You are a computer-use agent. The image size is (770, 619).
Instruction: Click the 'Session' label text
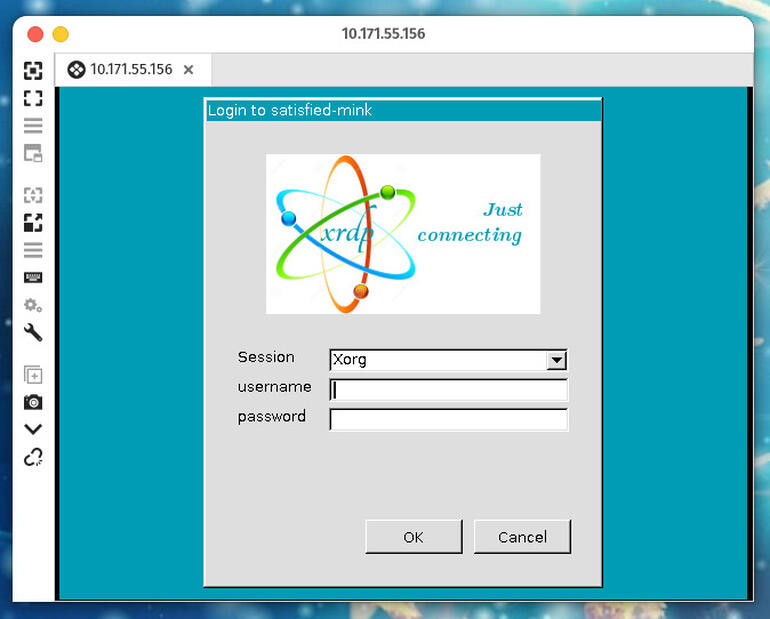pos(266,357)
